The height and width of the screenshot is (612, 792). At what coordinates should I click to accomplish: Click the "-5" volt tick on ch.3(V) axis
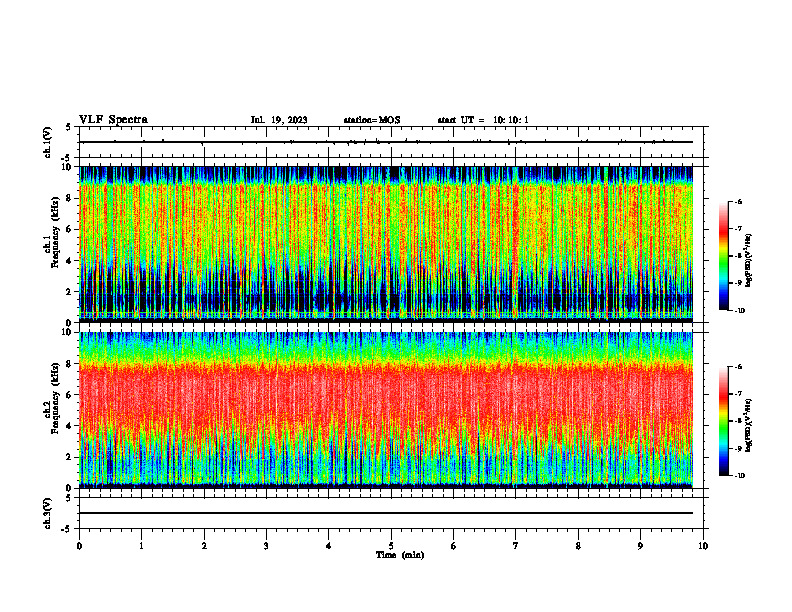[x=66, y=529]
